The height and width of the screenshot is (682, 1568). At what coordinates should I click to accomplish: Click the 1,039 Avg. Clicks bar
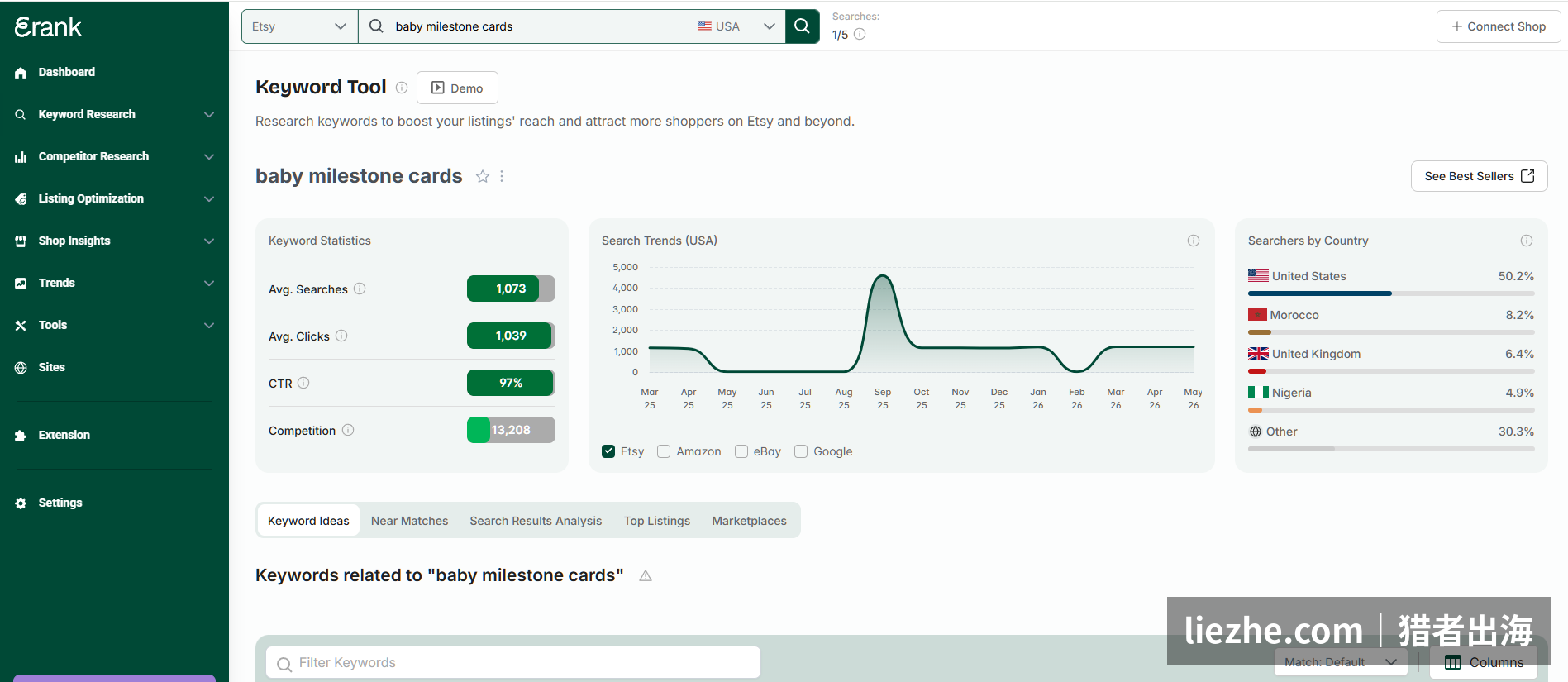coord(511,336)
